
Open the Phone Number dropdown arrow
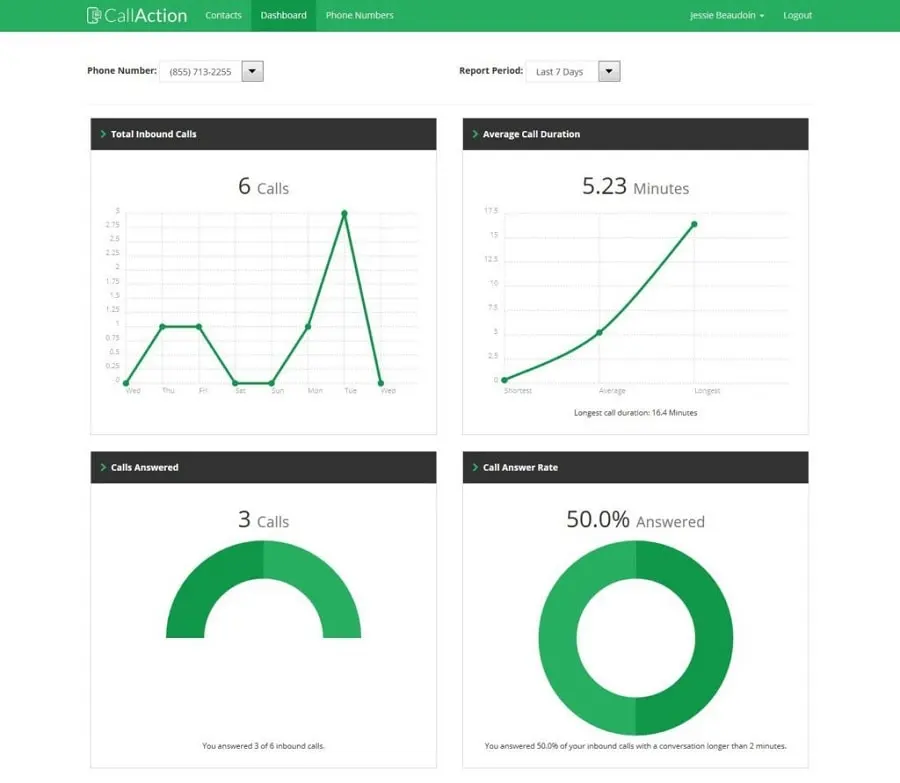pyautogui.click(x=253, y=71)
